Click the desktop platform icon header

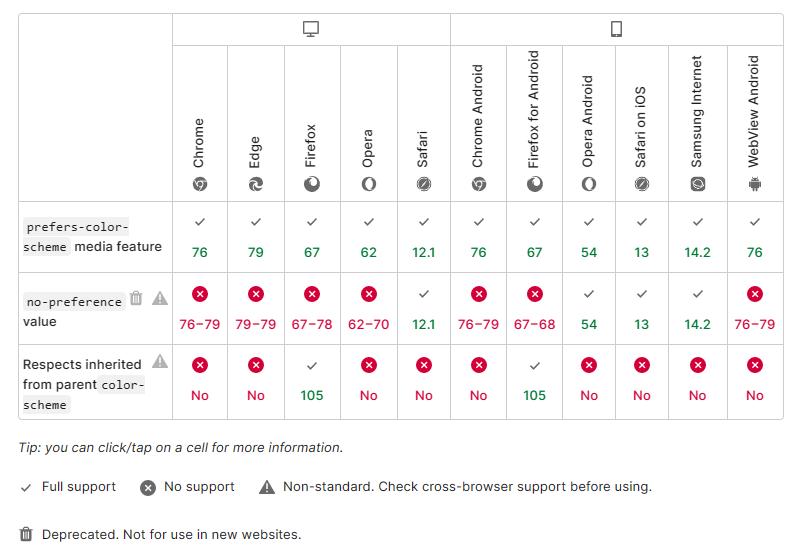[x=311, y=30]
